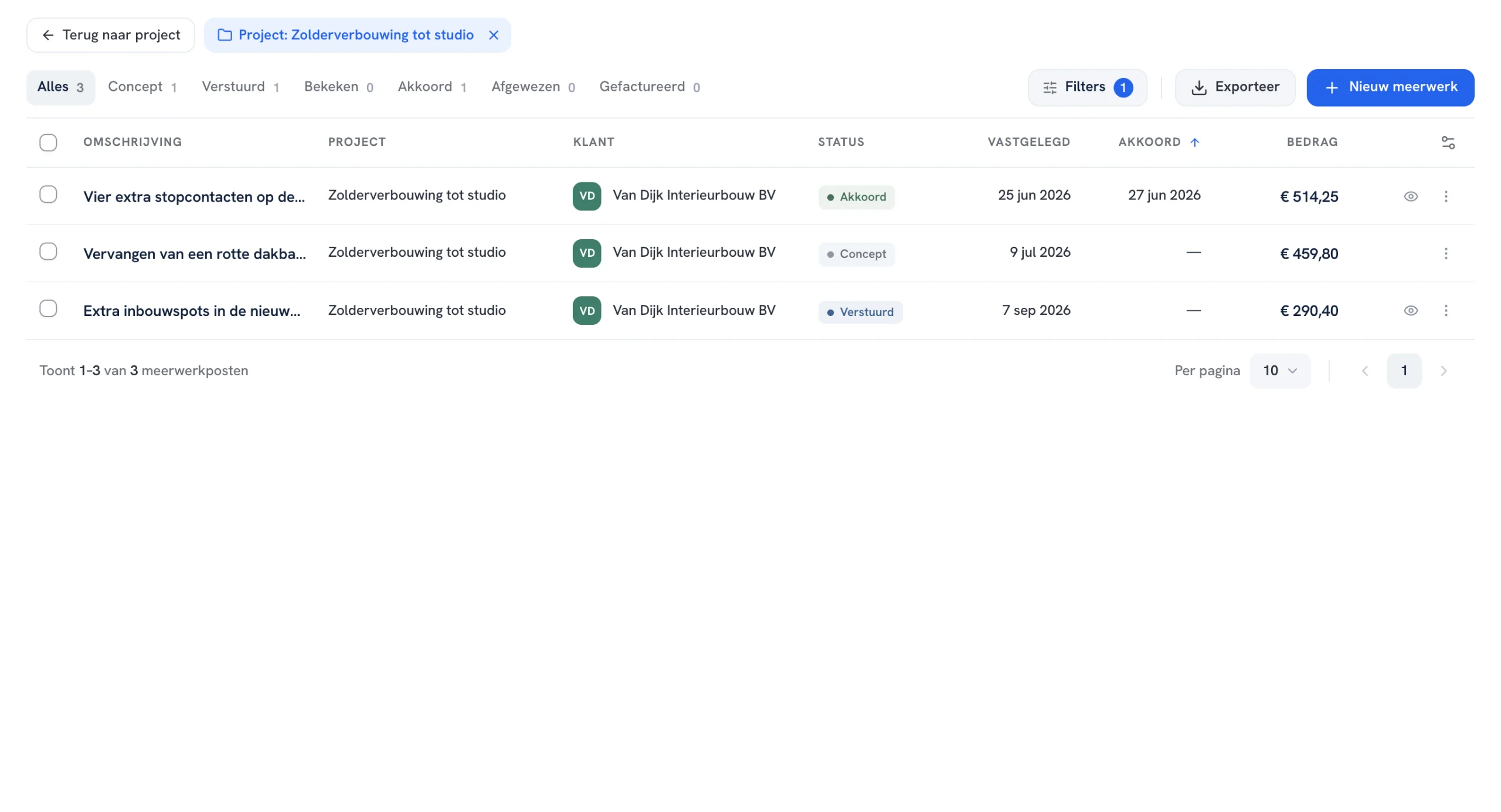
Task: Click VD avatar in the Concept row
Action: [x=587, y=253]
